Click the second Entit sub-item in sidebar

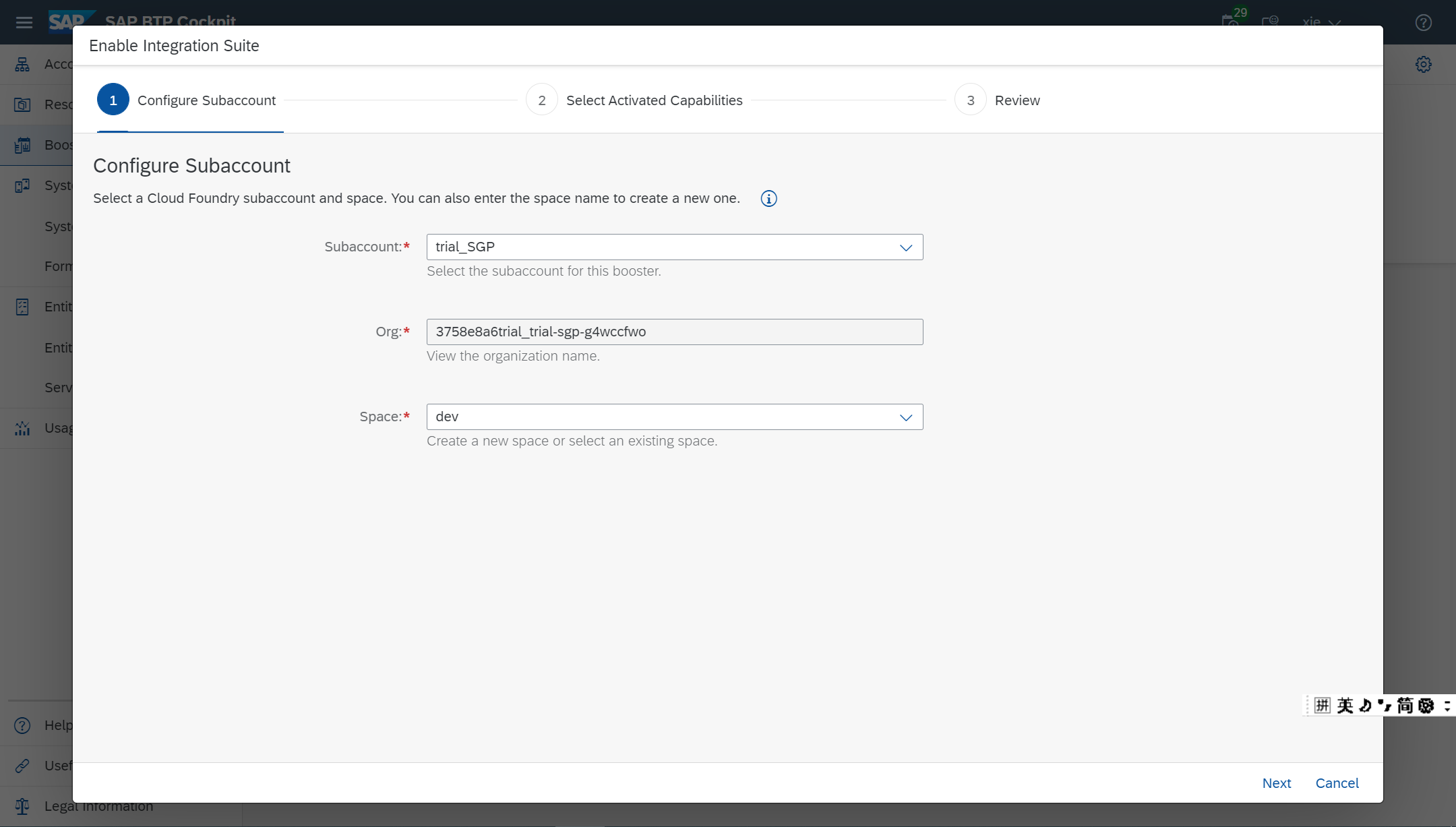pyautogui.click(x=59, y=348)
